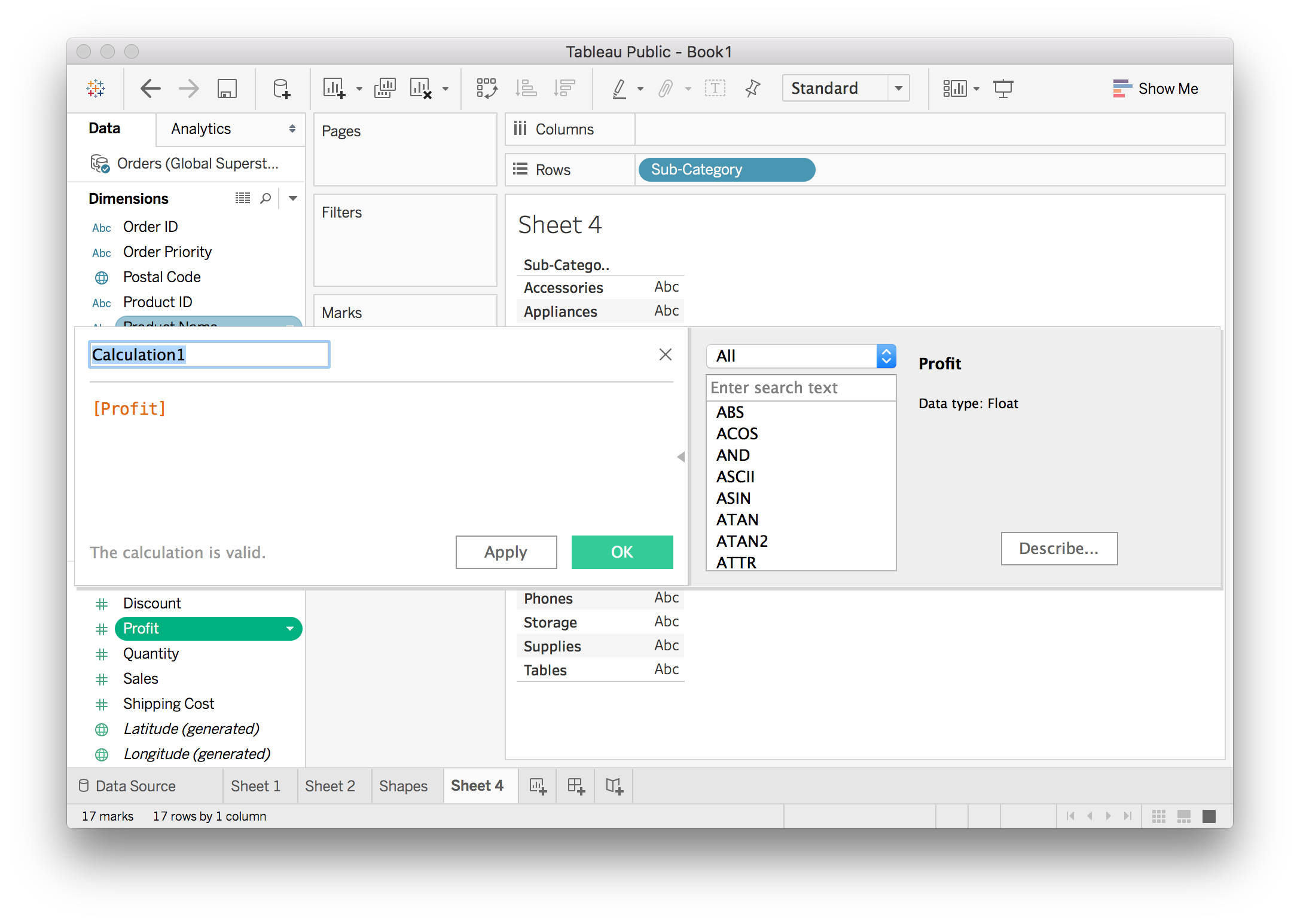
Task: Click the add new data source icon
Action: (281, 88)
